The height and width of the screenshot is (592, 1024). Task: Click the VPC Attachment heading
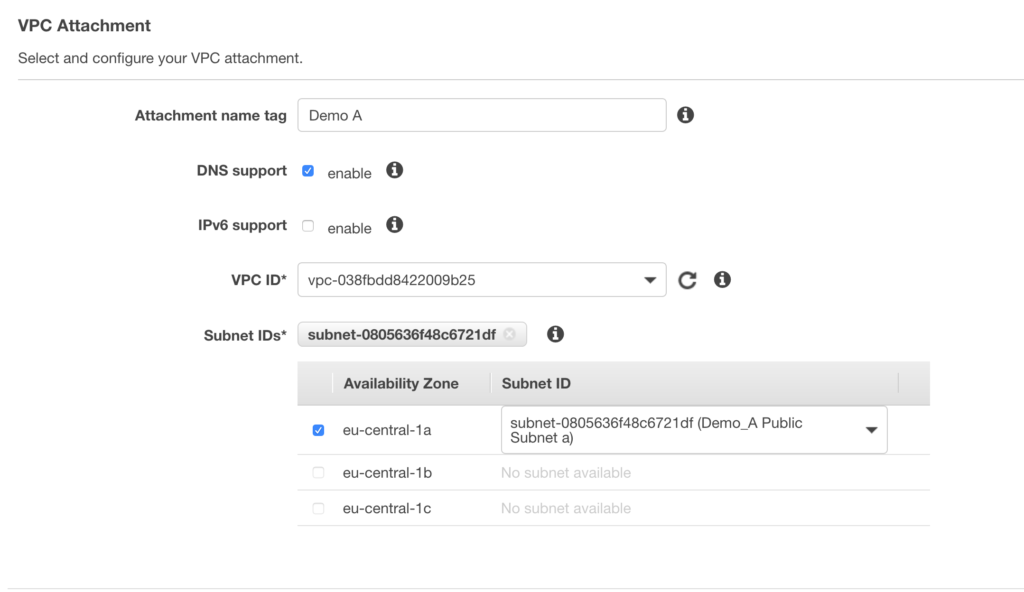click(84, 25)
